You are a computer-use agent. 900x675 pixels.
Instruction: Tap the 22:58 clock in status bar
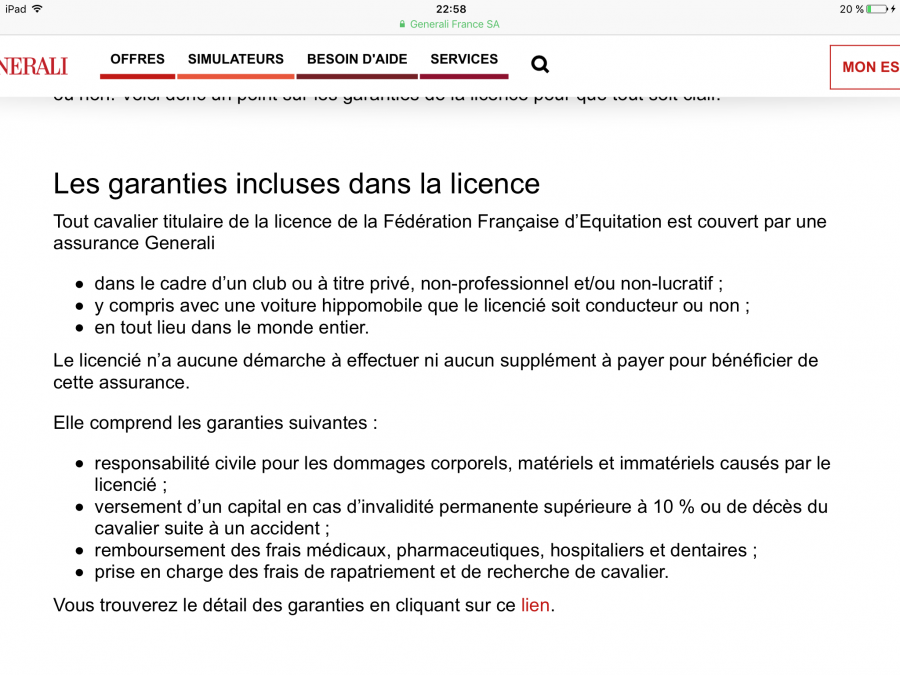[x=451, y=9]
